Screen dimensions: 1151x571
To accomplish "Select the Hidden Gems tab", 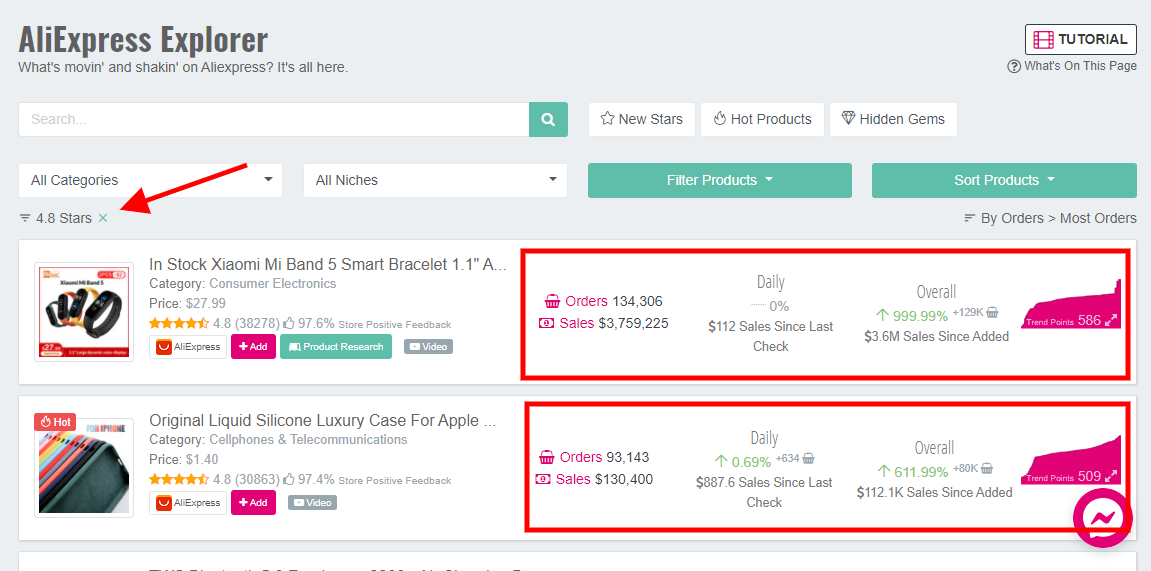I will coord(893,119).
